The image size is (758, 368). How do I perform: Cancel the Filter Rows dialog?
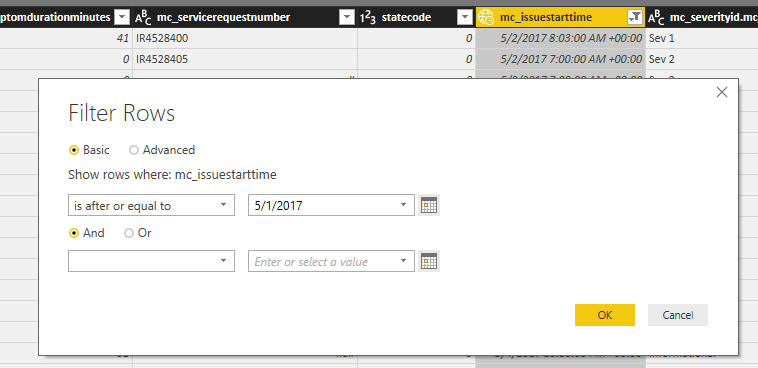click(678, 315)
